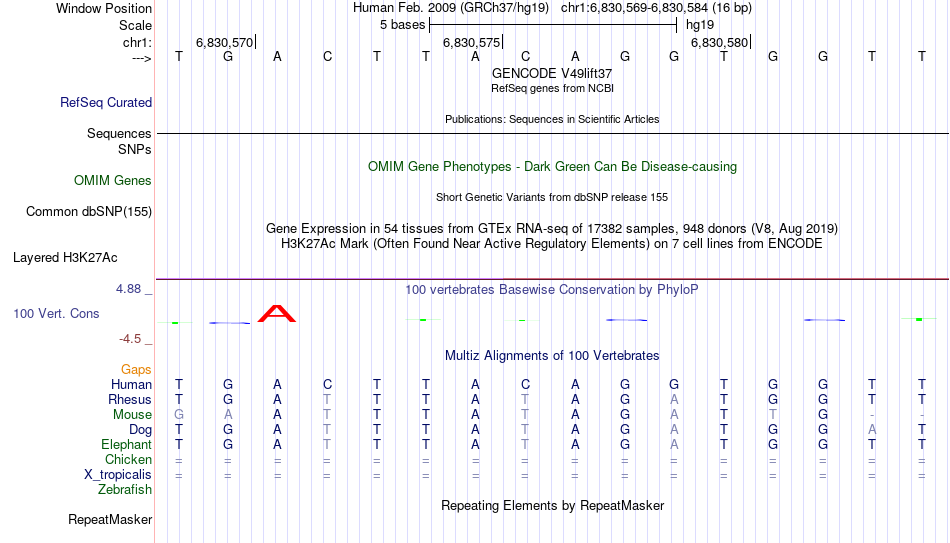This screenshot has height=543, width=950.
Task: Select the Common dbSNP(155) track label
Action: pos(88,212)
